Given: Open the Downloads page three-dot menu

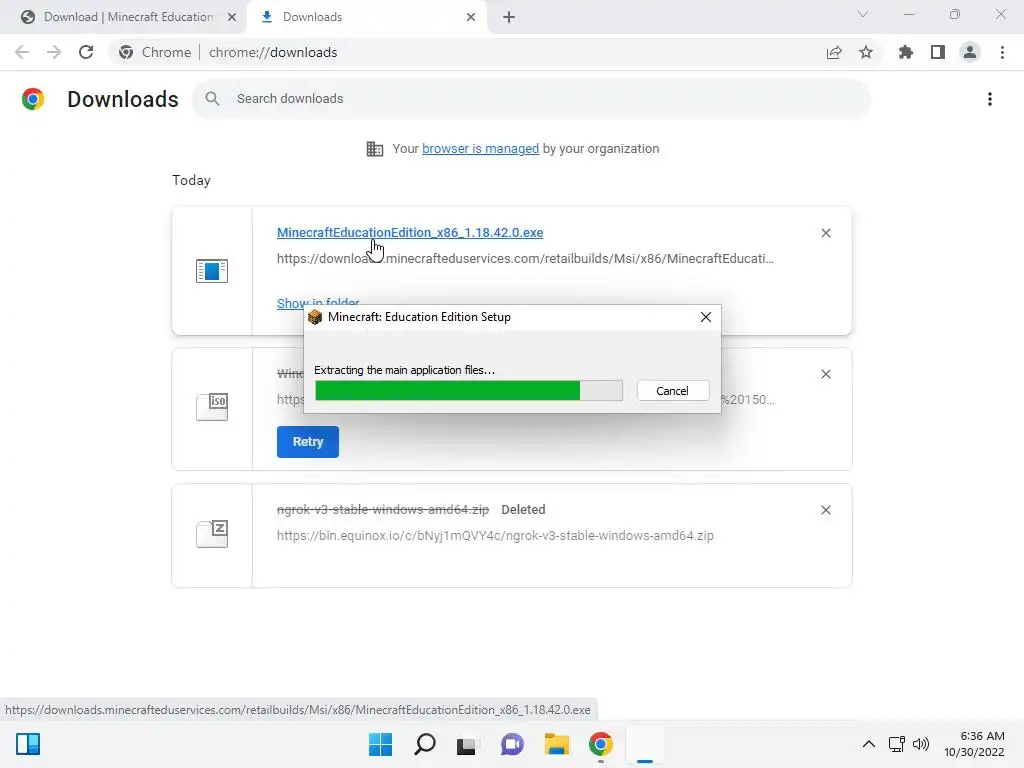Looking at the screenshot, I should point(990,99).
